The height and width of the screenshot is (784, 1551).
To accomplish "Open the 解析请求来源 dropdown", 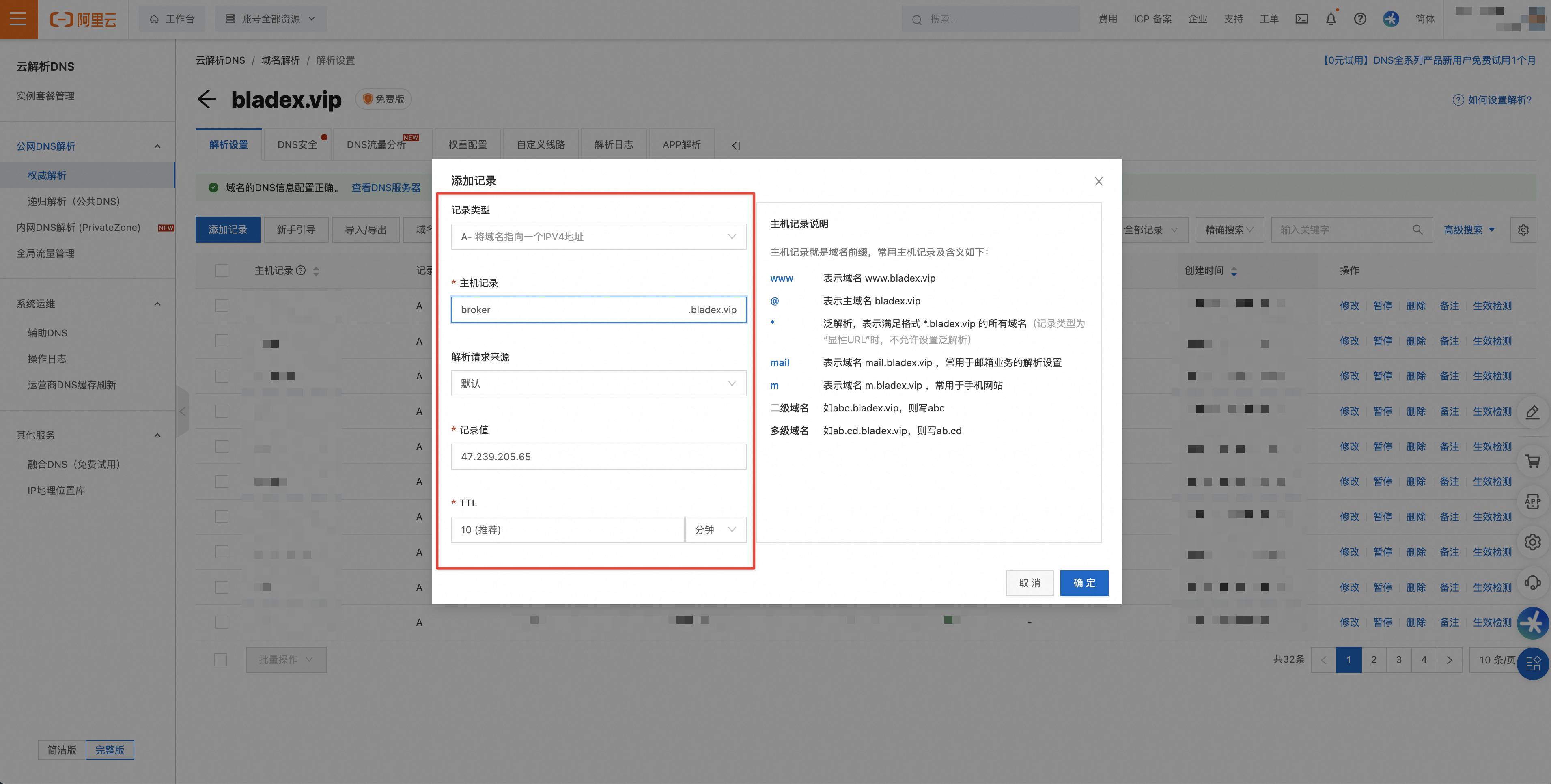I will (599, 383).
